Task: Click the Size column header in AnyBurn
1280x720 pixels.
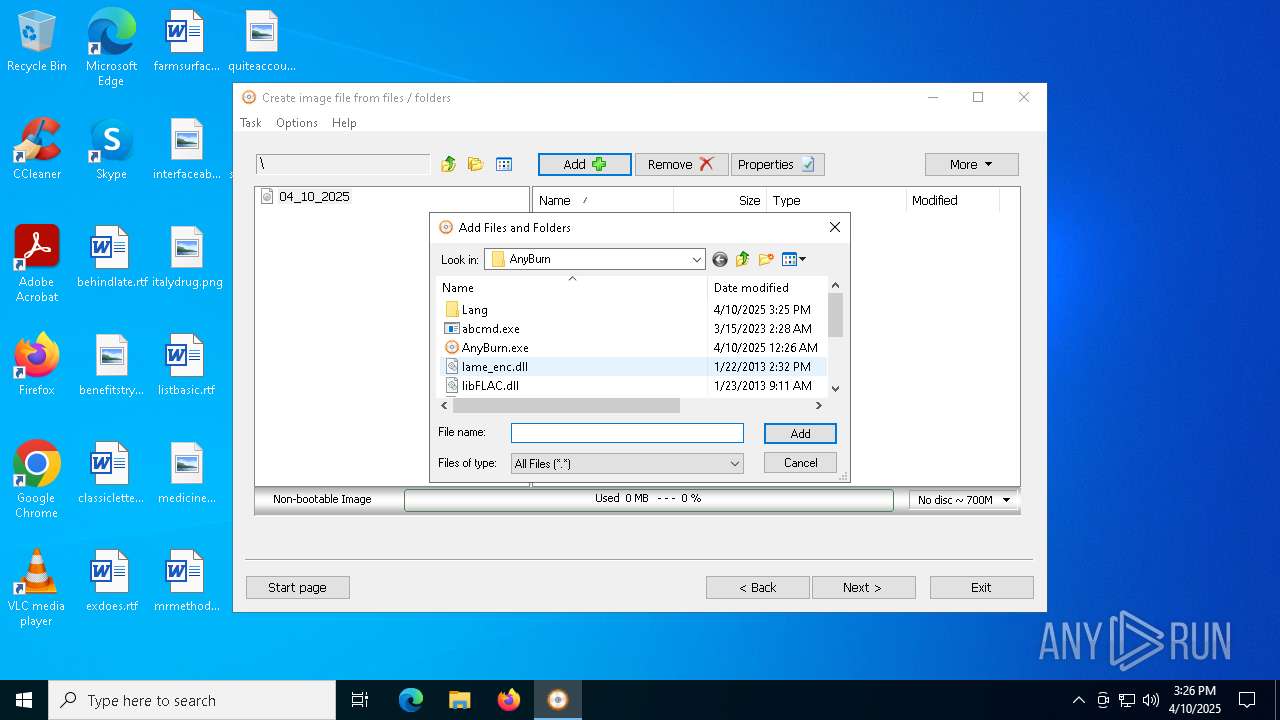Action: click(x=720, y=200)
